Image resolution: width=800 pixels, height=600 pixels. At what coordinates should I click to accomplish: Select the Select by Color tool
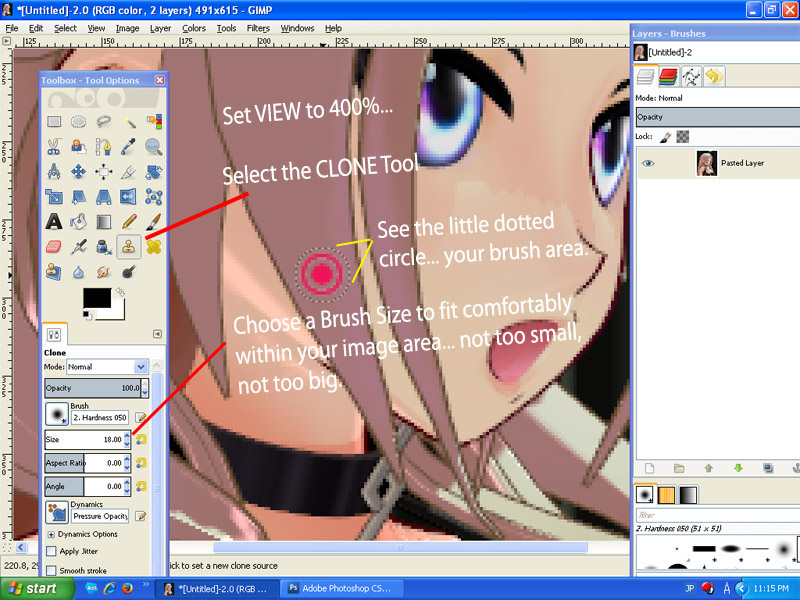tap(154, 121)
